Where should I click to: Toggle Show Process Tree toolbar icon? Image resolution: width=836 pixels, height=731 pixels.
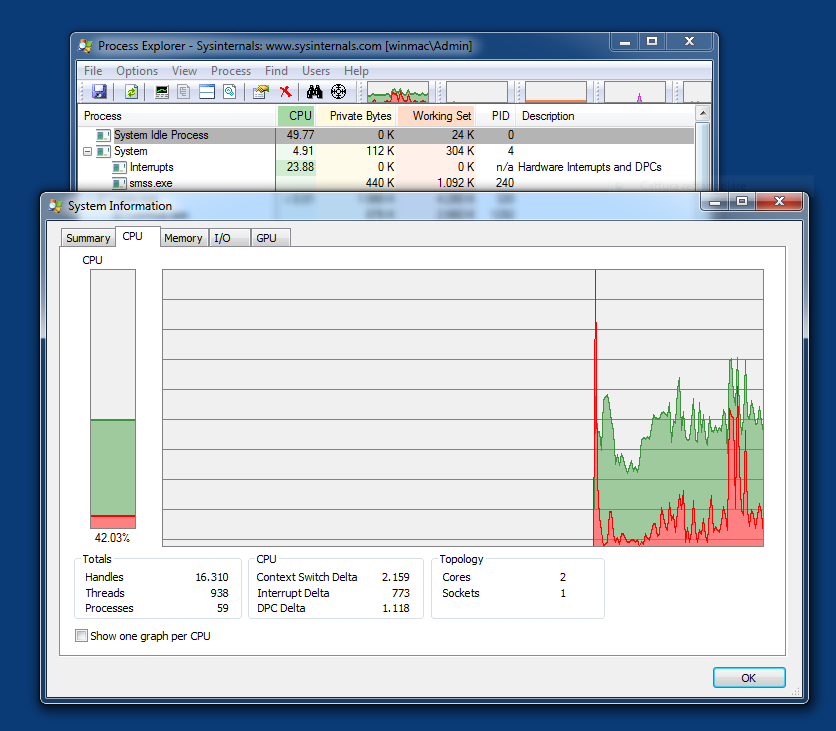click(183, 92)
